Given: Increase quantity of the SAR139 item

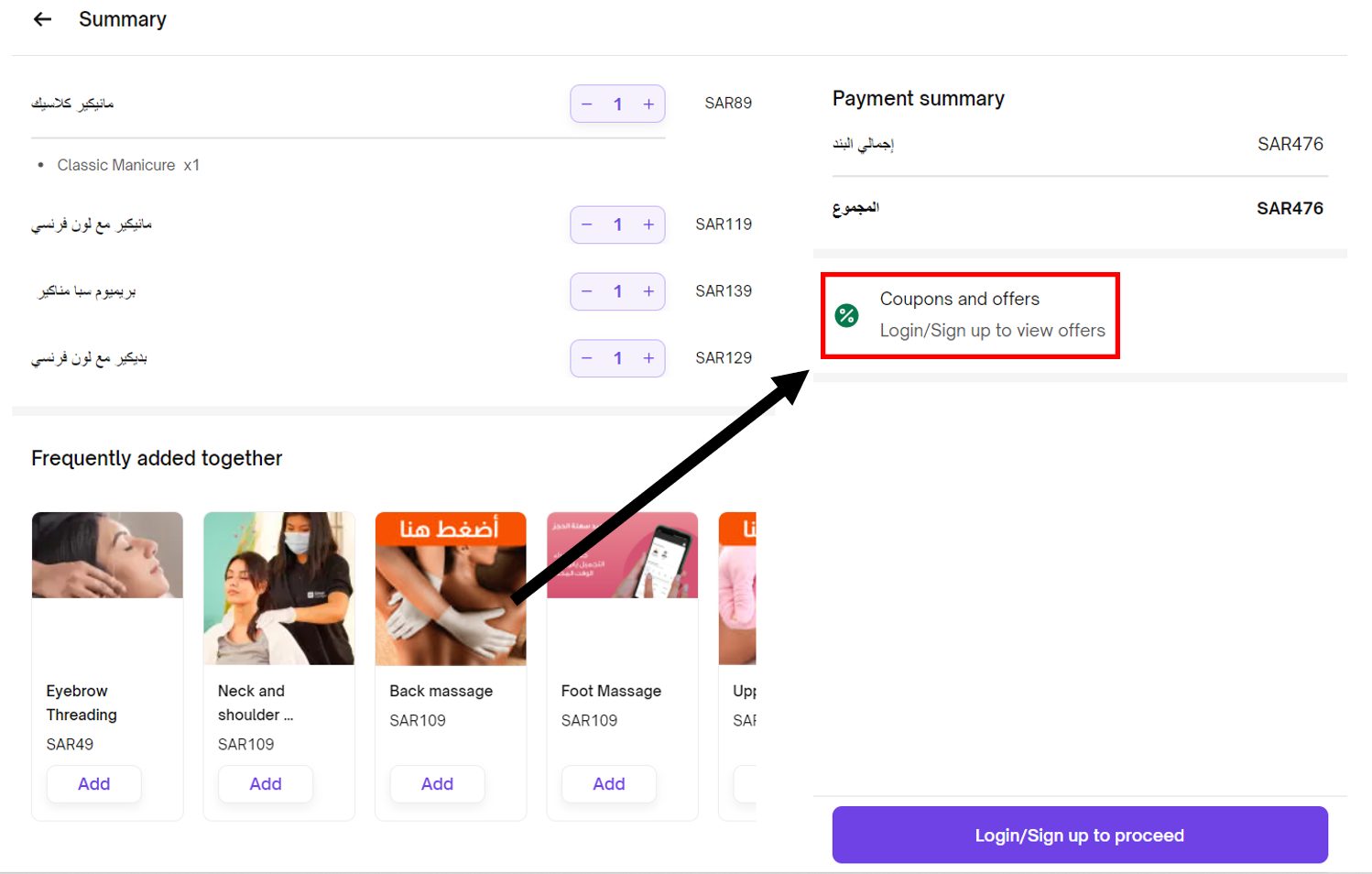Looking at the screenshot, I should point(648,291).
